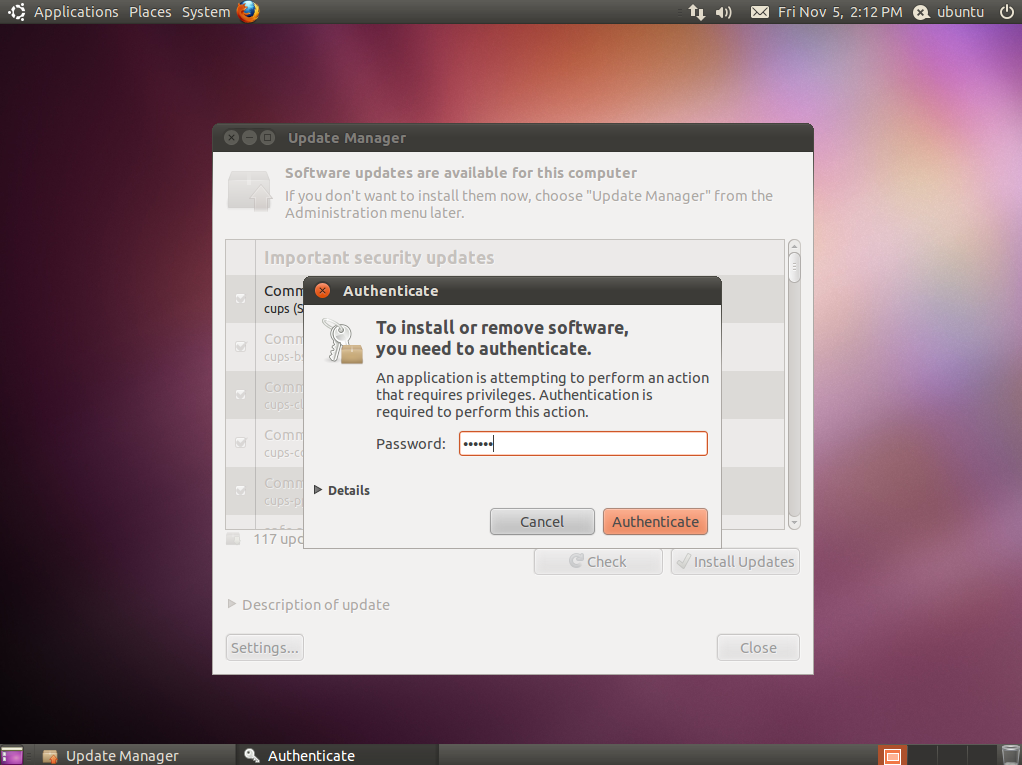Toggle the cups security update checkbox
The width and height of the screenshot is (1022, 765).
pyautogui.click(x=240, y=299)
